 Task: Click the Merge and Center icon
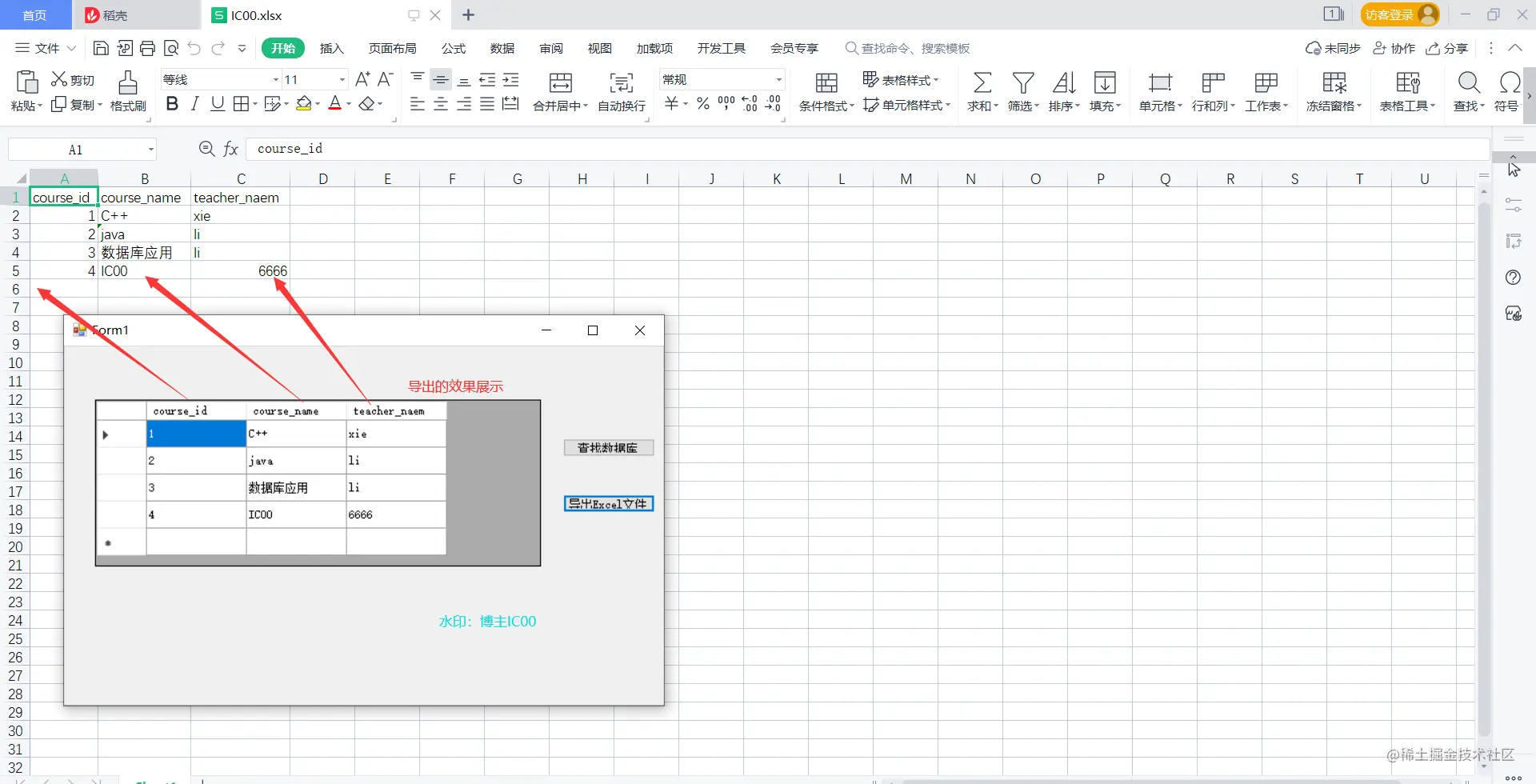pyautogui.click(x=561, y=82)
